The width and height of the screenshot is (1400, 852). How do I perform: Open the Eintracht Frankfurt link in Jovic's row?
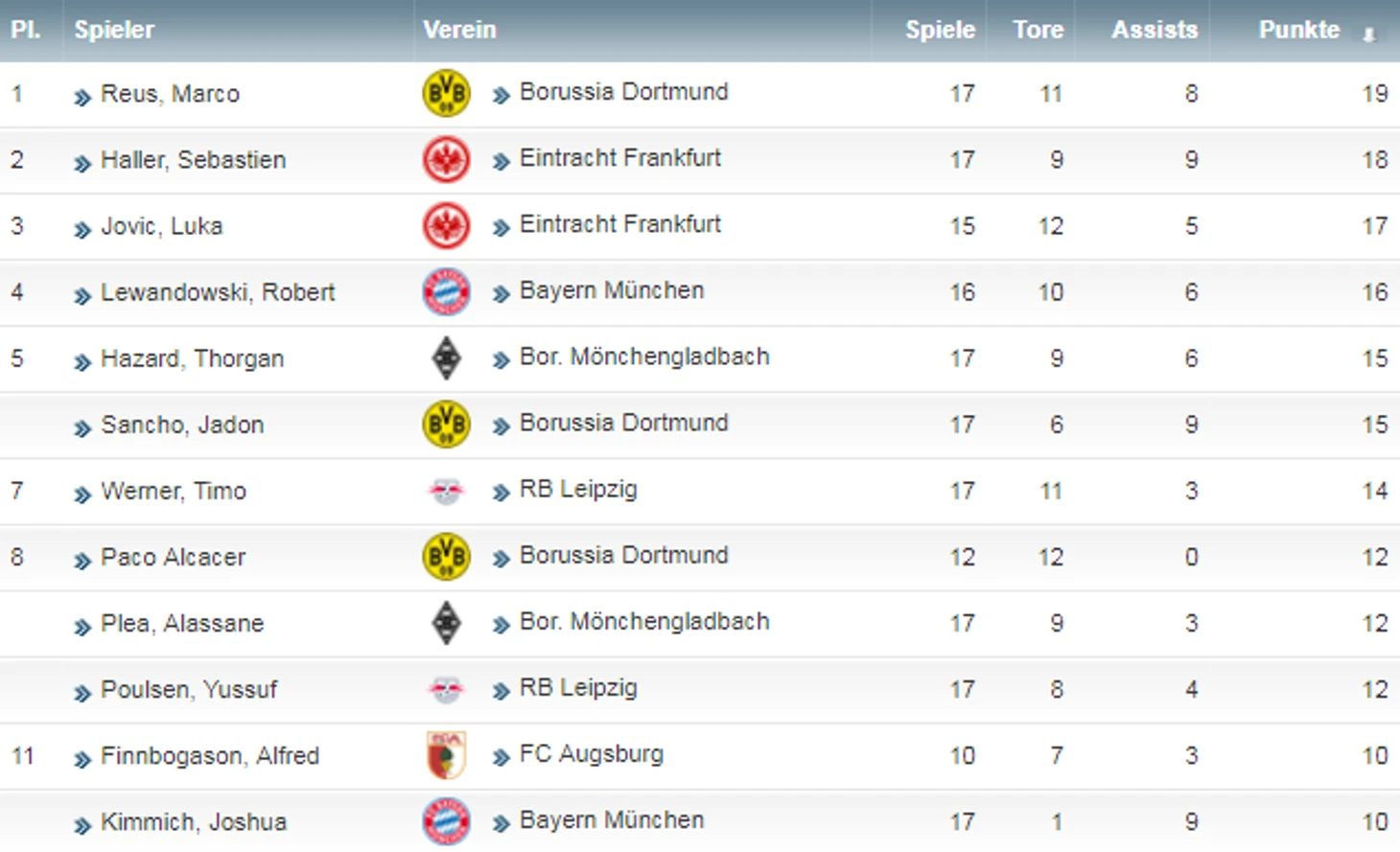pyautogui.click(x=620, y=224)
